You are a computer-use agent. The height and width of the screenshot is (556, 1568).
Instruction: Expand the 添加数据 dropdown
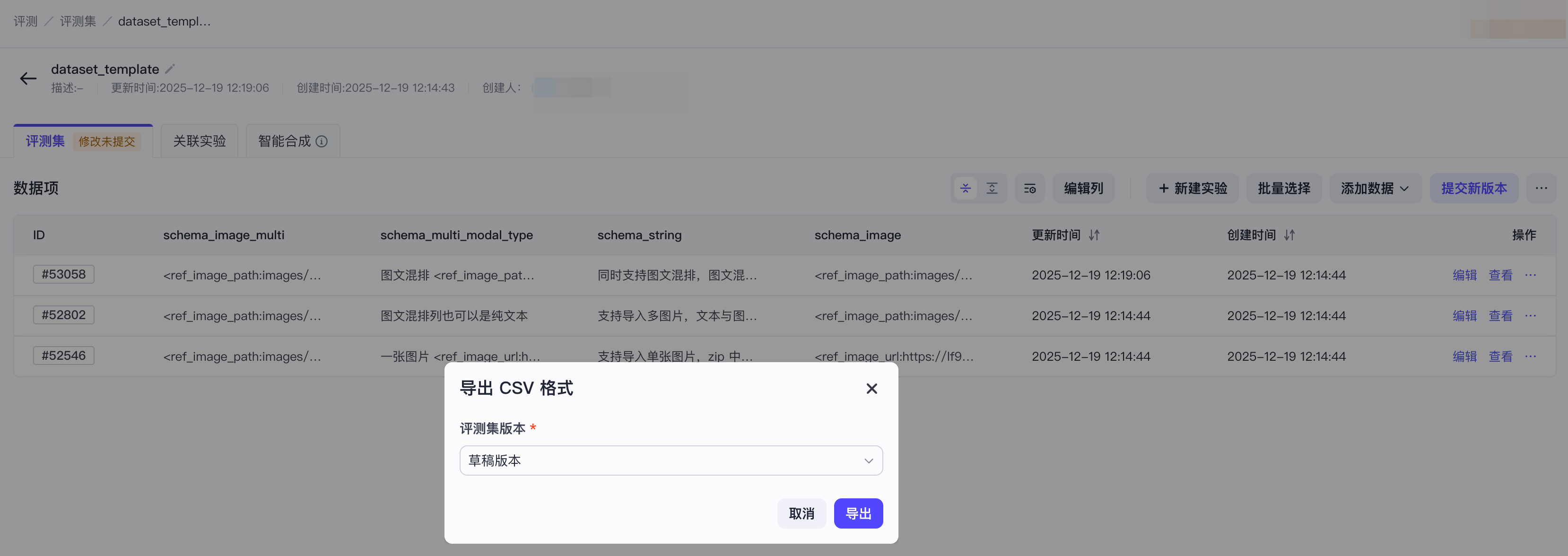click(x=1375, y=189)
